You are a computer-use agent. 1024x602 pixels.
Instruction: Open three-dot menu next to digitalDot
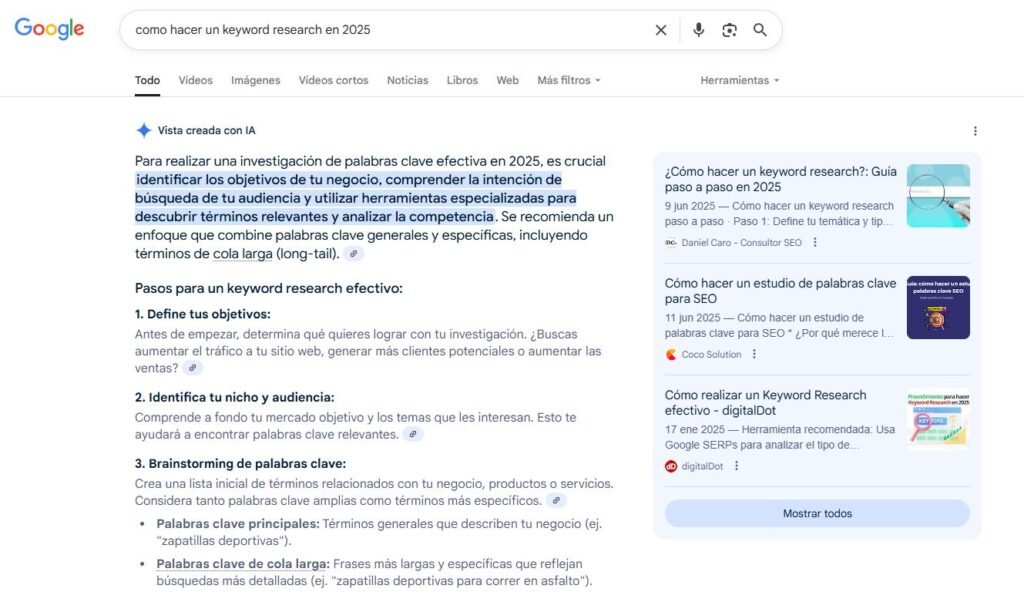[736, 466]
